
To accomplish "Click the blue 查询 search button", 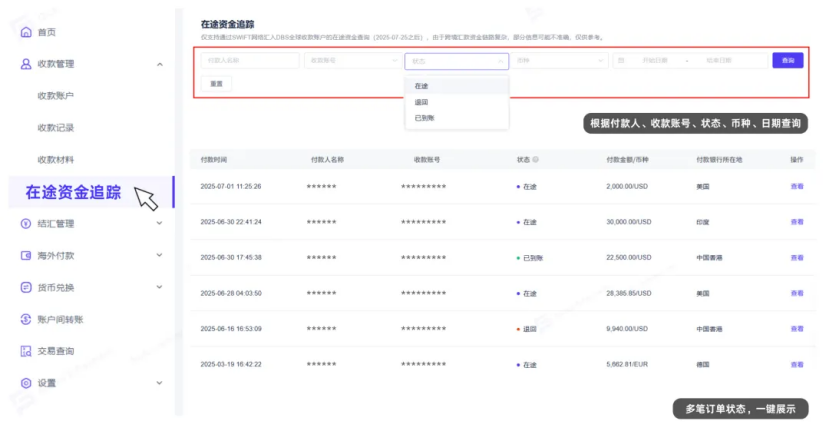I will 788,61.
